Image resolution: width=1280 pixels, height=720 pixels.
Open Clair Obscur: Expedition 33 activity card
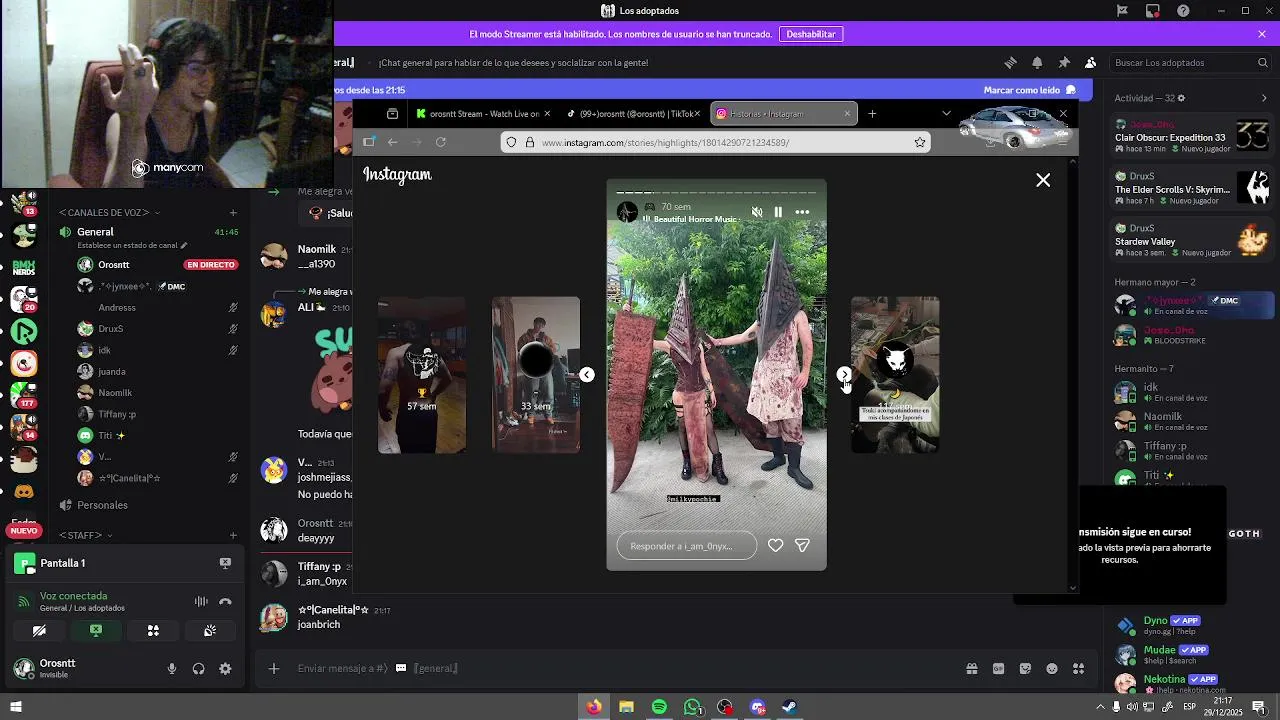point(1193,137)
